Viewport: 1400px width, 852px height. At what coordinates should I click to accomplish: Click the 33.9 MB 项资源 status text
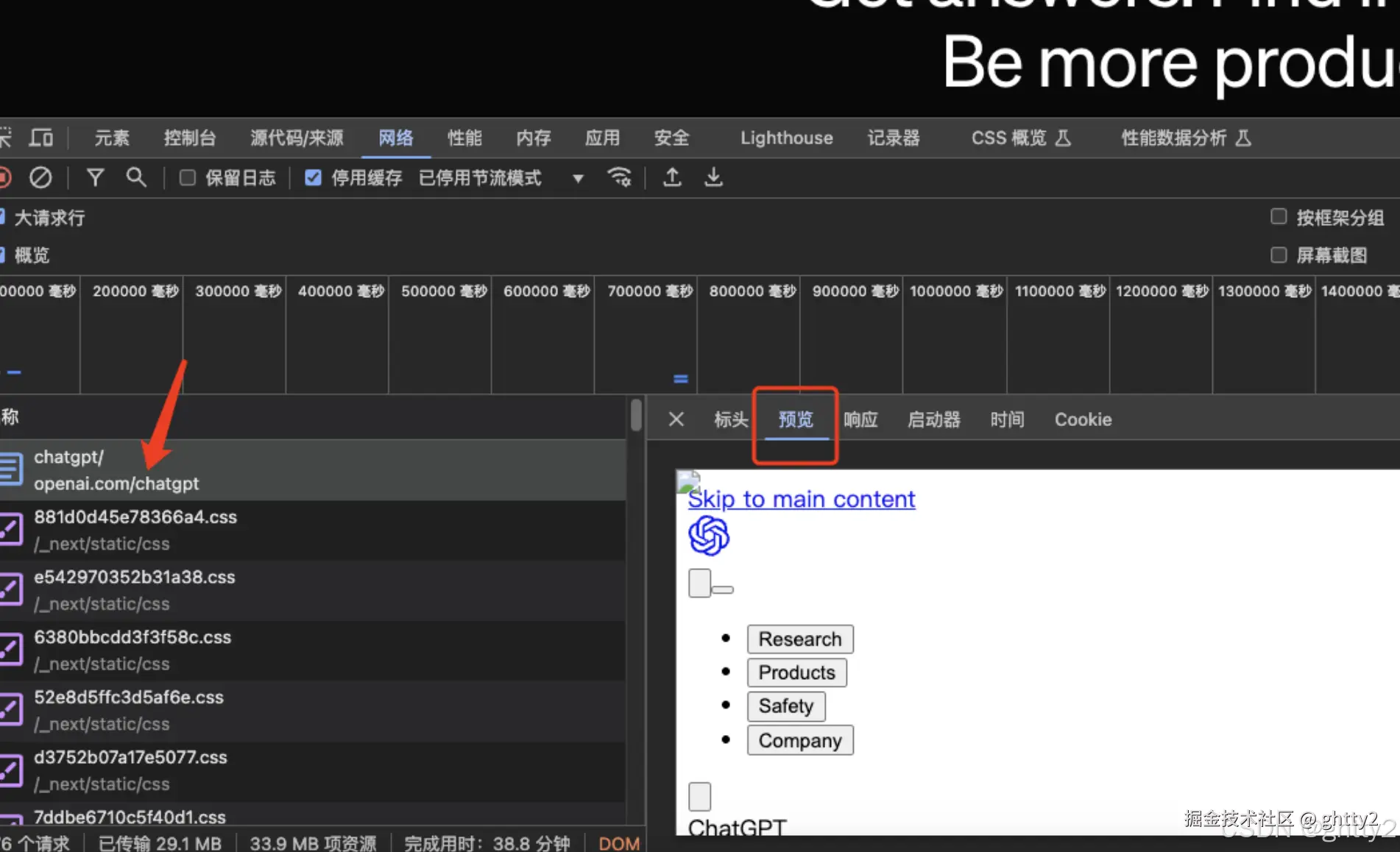coord(313,843)
